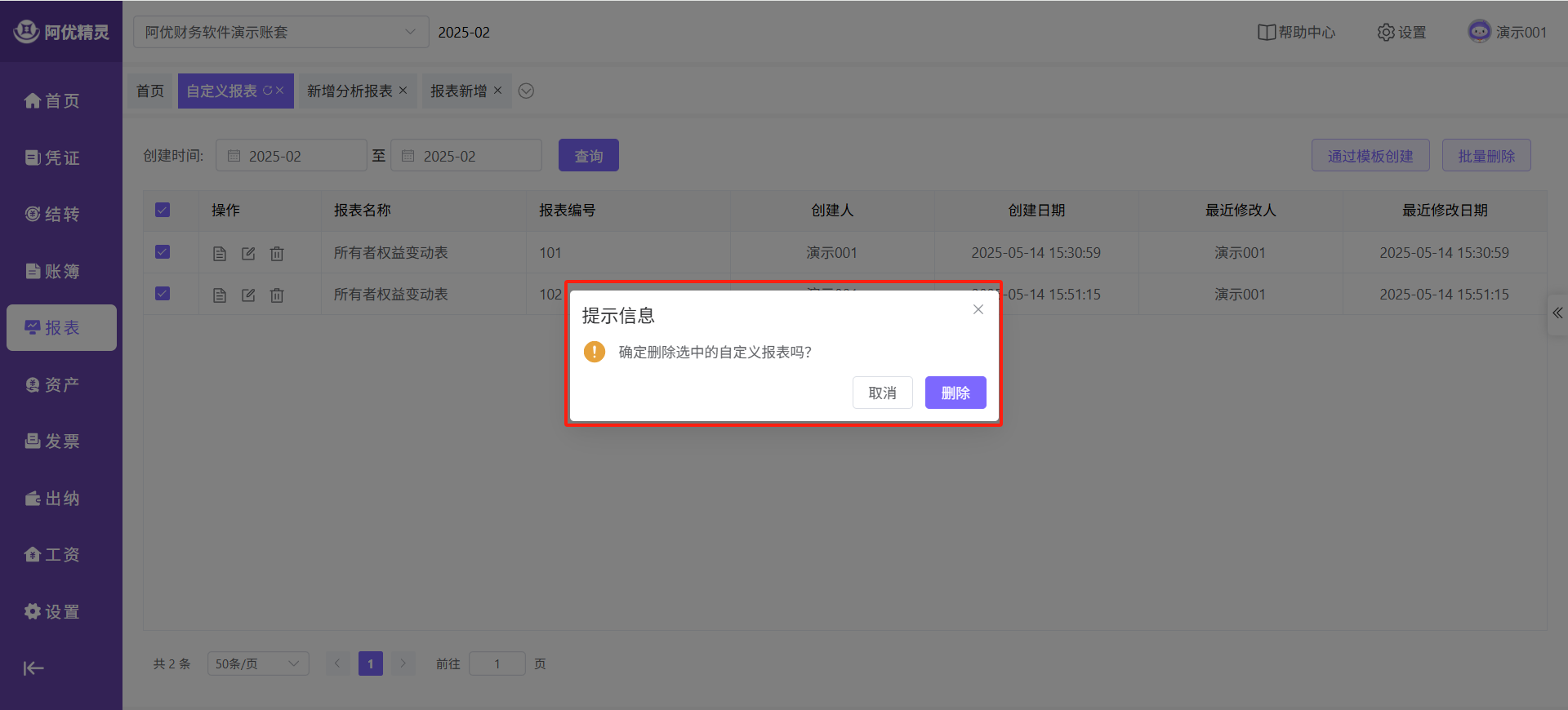Expand the tab list dropdown circle arrow

coord(527,91)
